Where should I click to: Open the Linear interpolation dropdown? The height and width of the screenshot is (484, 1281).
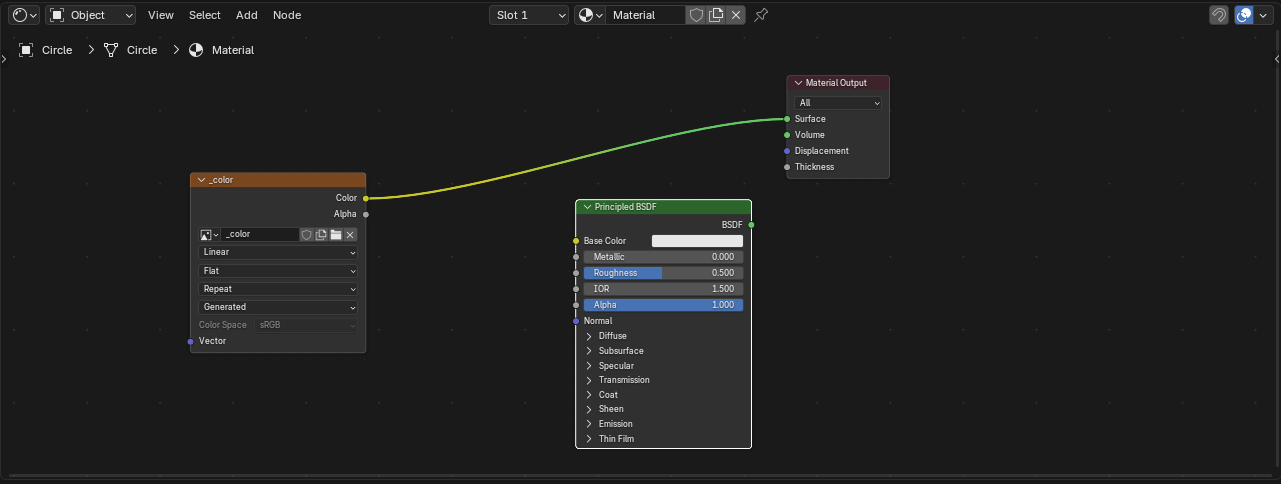(278, 253)
